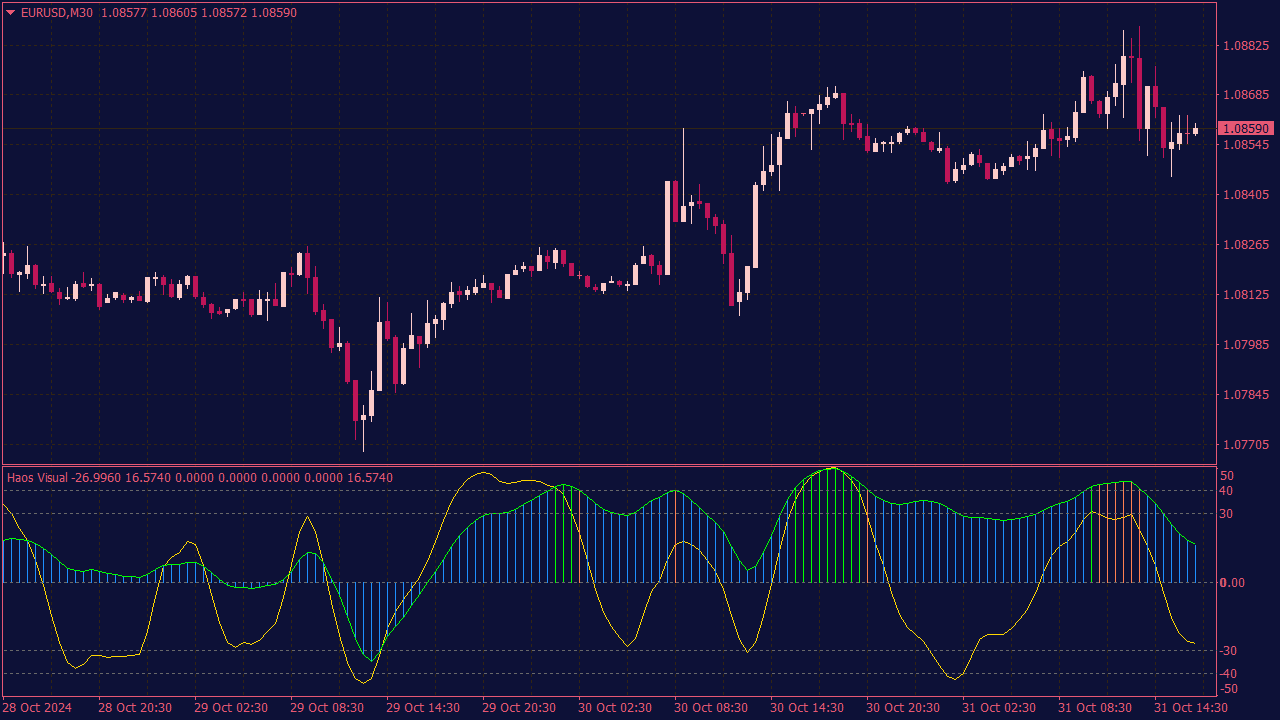Screen dimensions: 1280x720
Task: Click the 29 Oct 20:30 time label
Action: click(519, 708)
